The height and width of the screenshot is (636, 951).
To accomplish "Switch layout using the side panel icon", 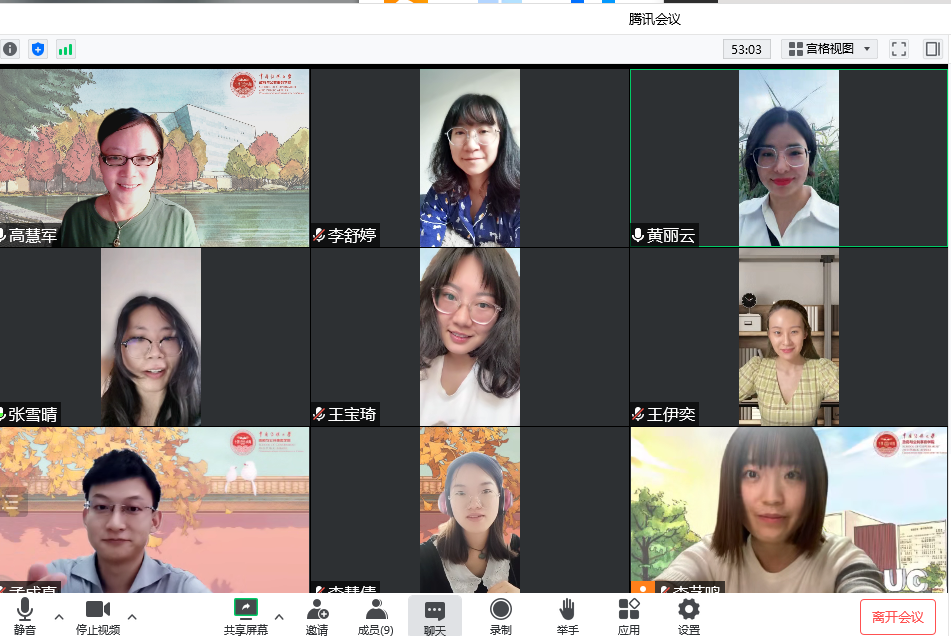I will (931, 48).
